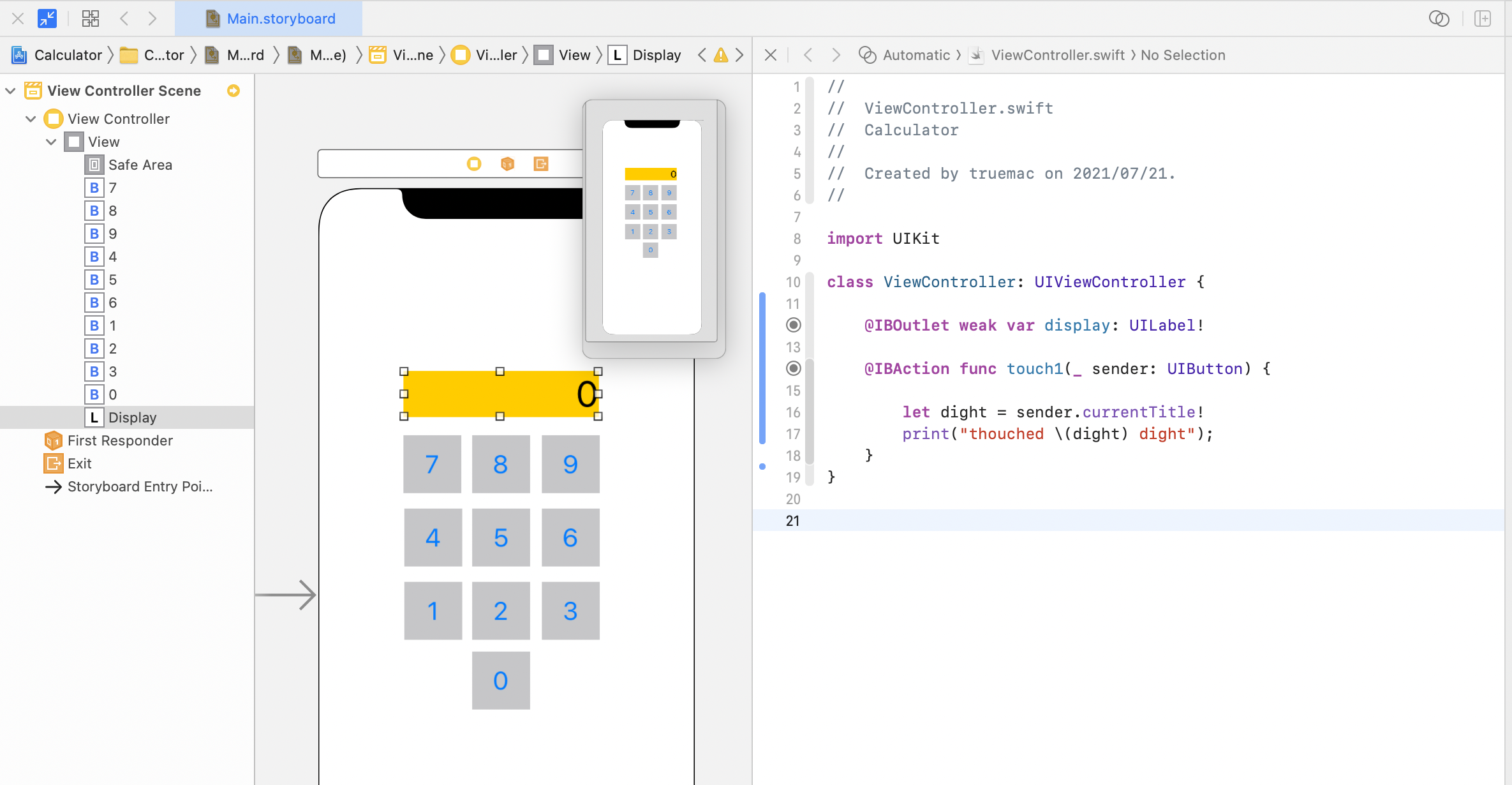Viewport: 1512px width, 785px height.
Task: Click the yellow warning triangle in jump bar
Action: click(x=720, y=55)
